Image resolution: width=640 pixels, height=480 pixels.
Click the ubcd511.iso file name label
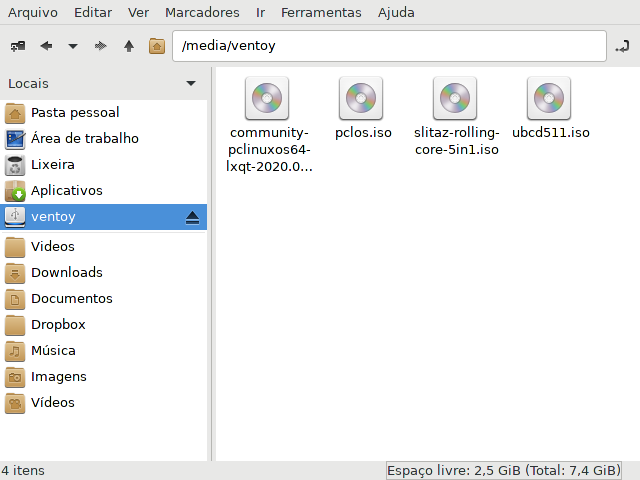[551, 133]
